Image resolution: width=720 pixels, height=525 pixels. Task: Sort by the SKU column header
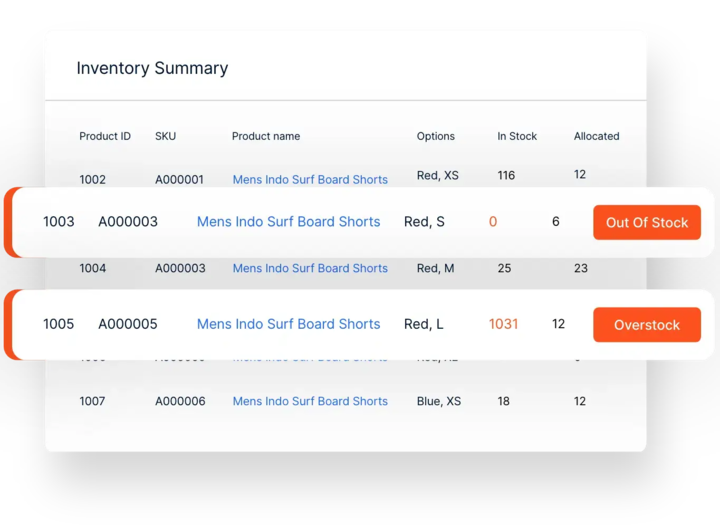pos(165,136)
